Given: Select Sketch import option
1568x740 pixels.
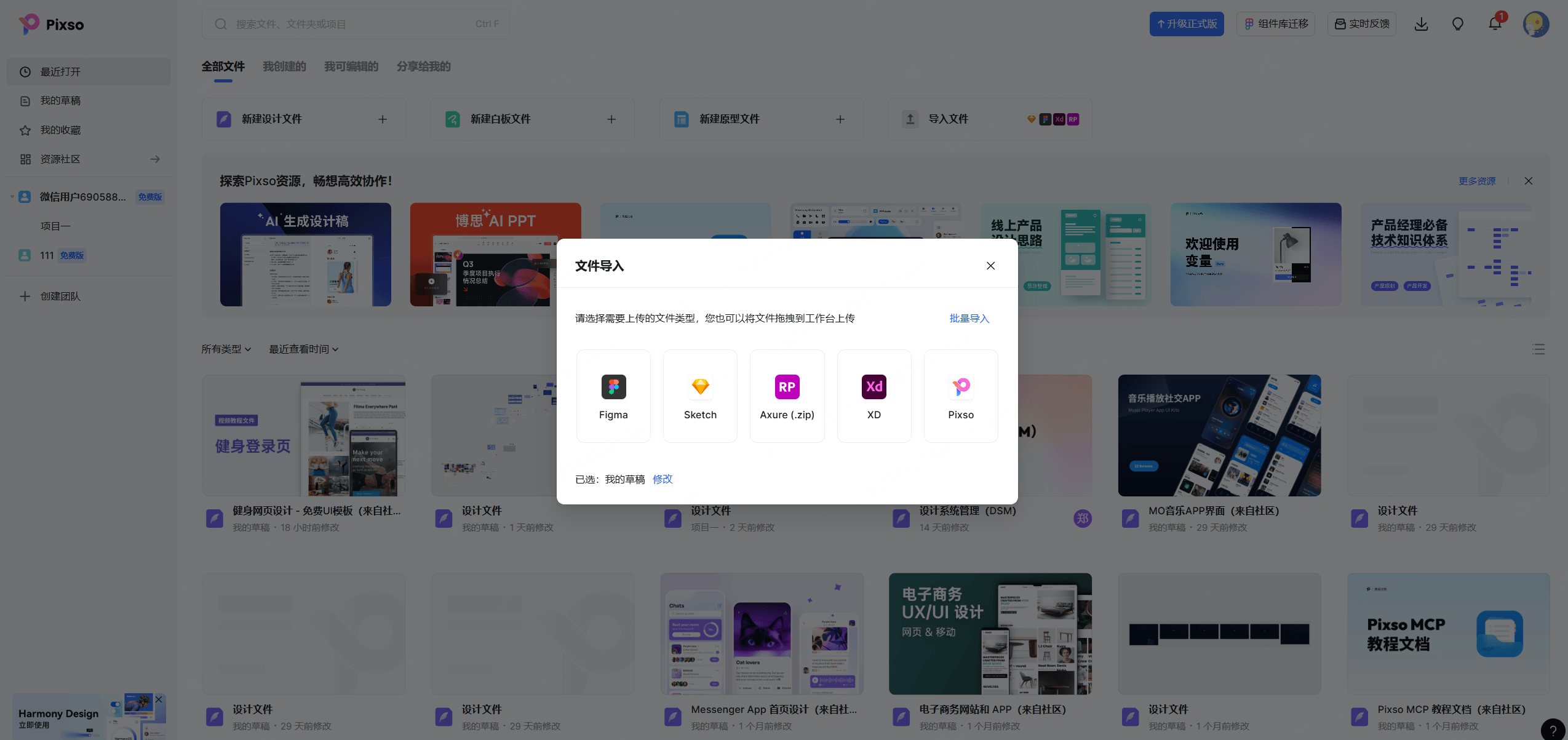Looking at the screenshot, I should point(700,396).
